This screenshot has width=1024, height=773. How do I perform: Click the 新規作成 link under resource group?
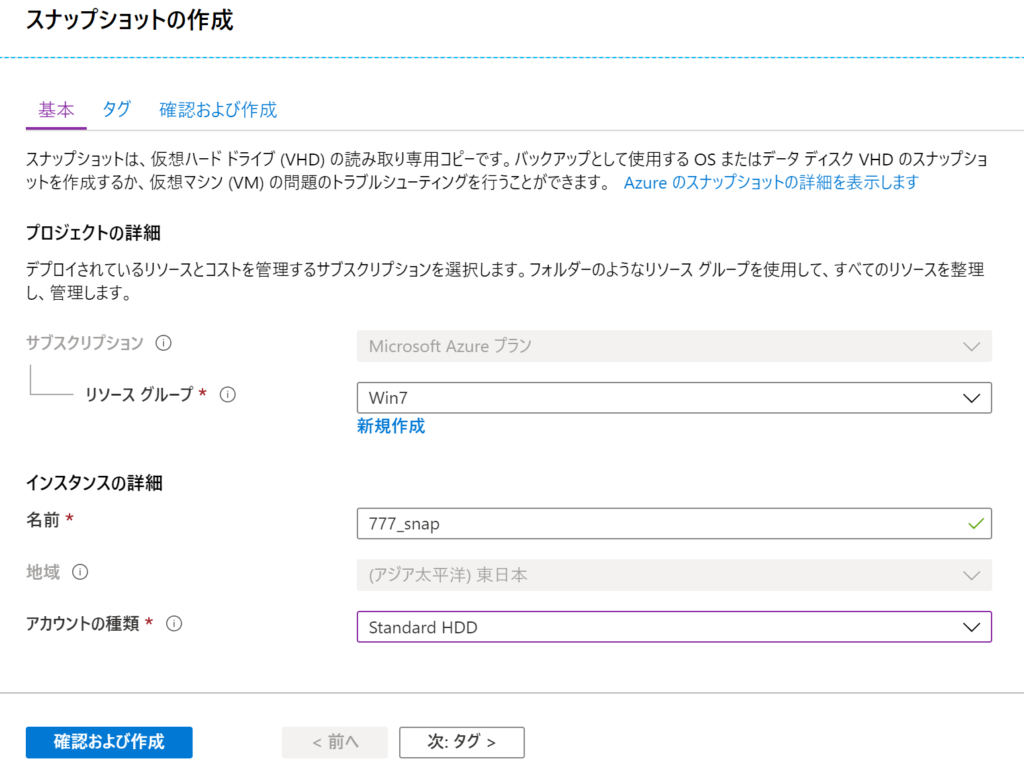pos(391,426)
